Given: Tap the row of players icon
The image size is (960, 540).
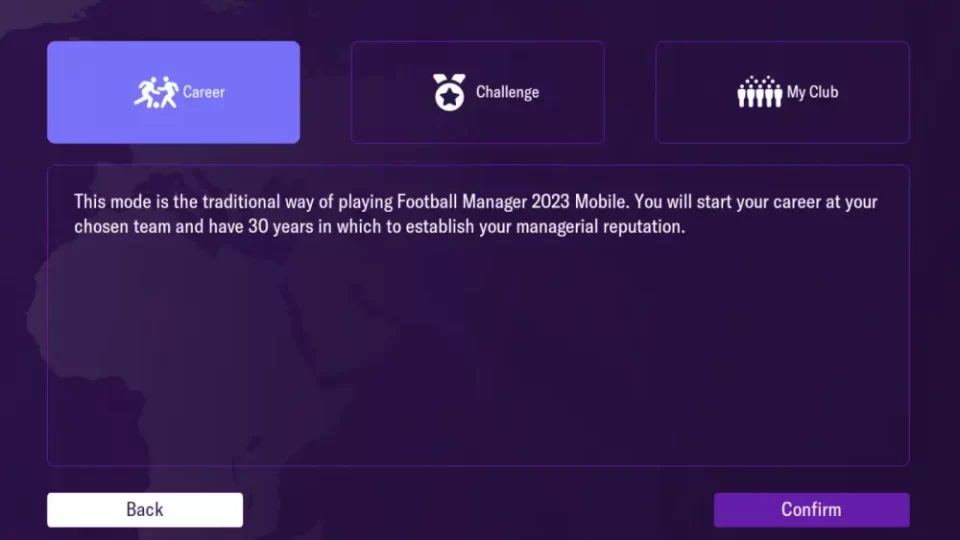Looking at the screenshot, I should (759, 92).
